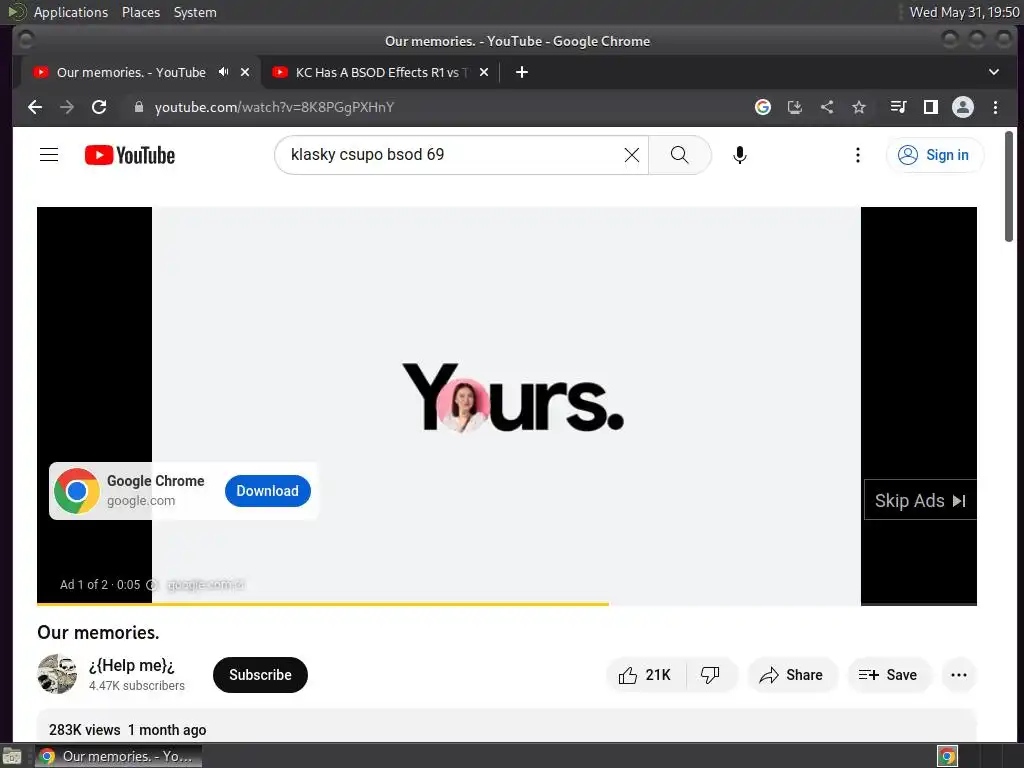Click the video player ad area
Image resolution: width=1024 pixels, height=768 pixels.
tap(506, 406)
